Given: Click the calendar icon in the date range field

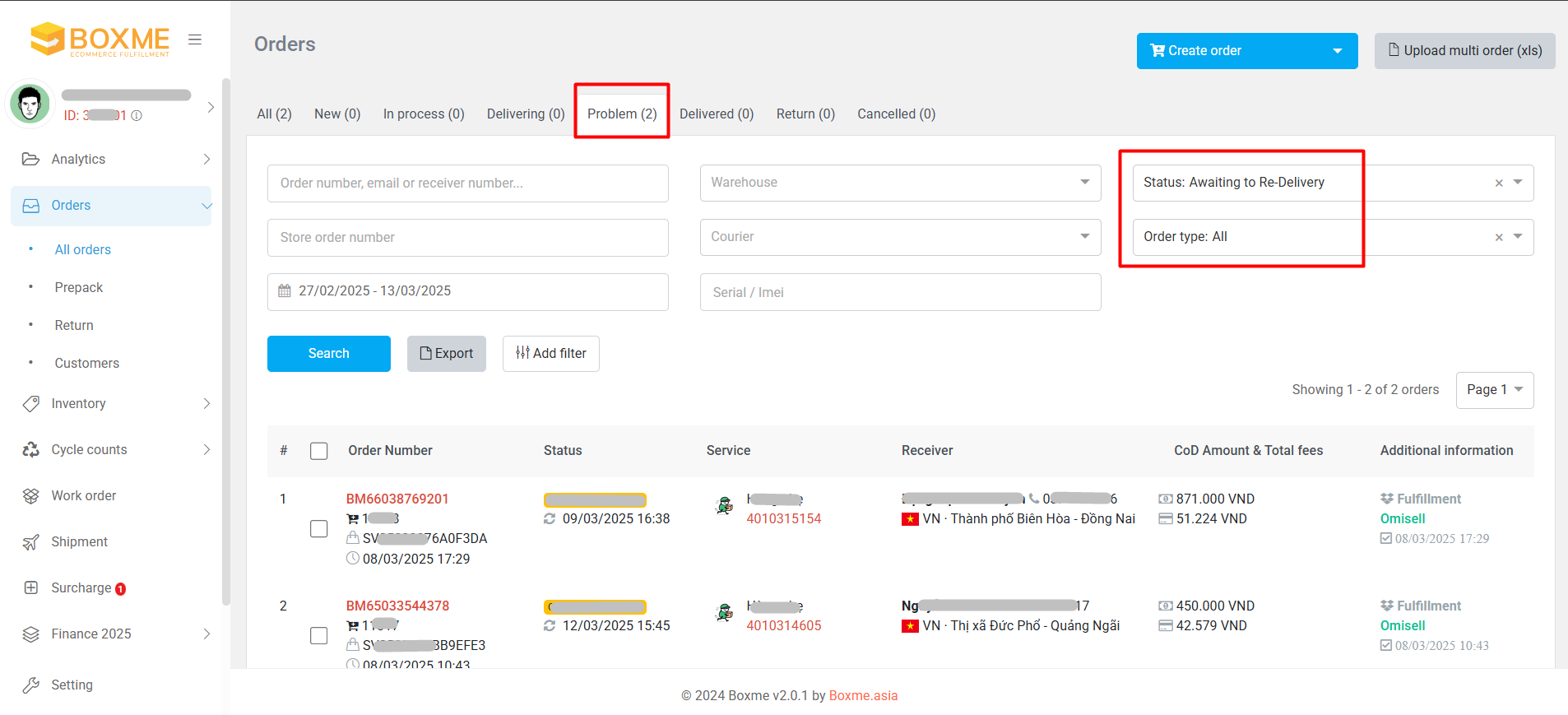Looking at the screenshot, I should tap(285, 291).
